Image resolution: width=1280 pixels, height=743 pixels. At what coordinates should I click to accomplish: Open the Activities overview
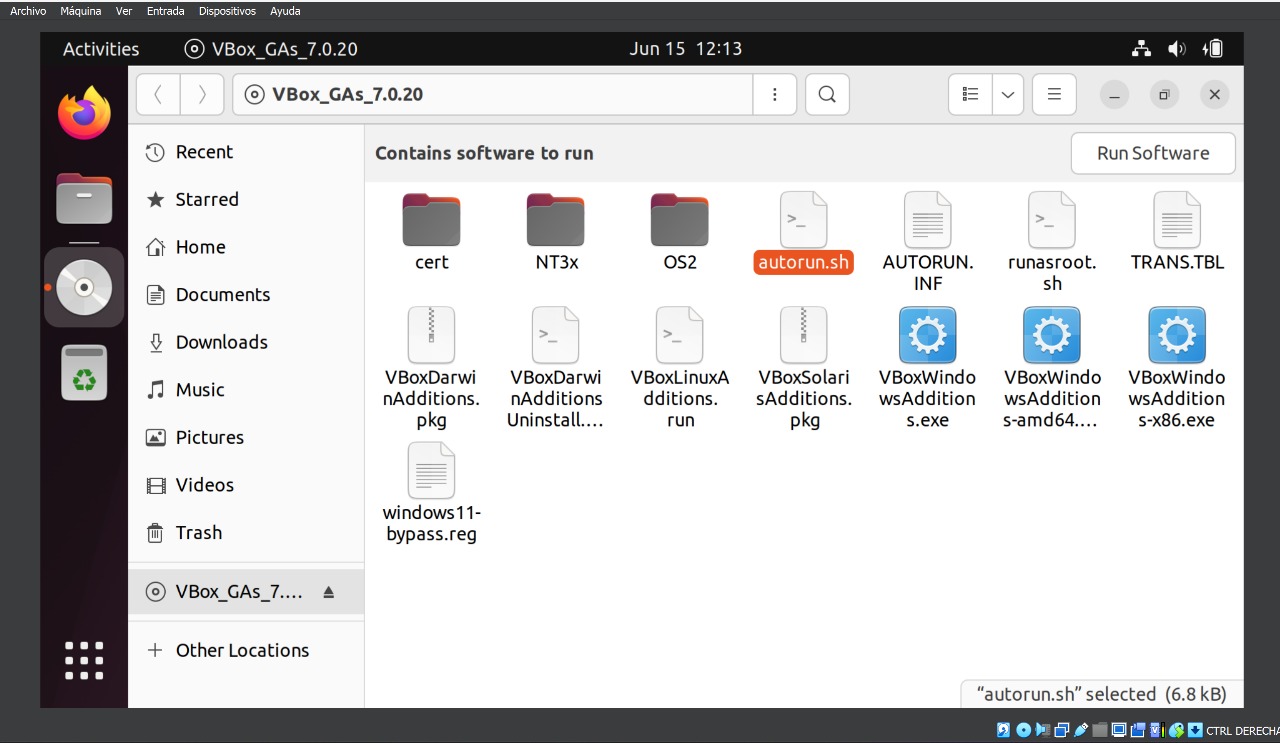(x=101, y=49)
